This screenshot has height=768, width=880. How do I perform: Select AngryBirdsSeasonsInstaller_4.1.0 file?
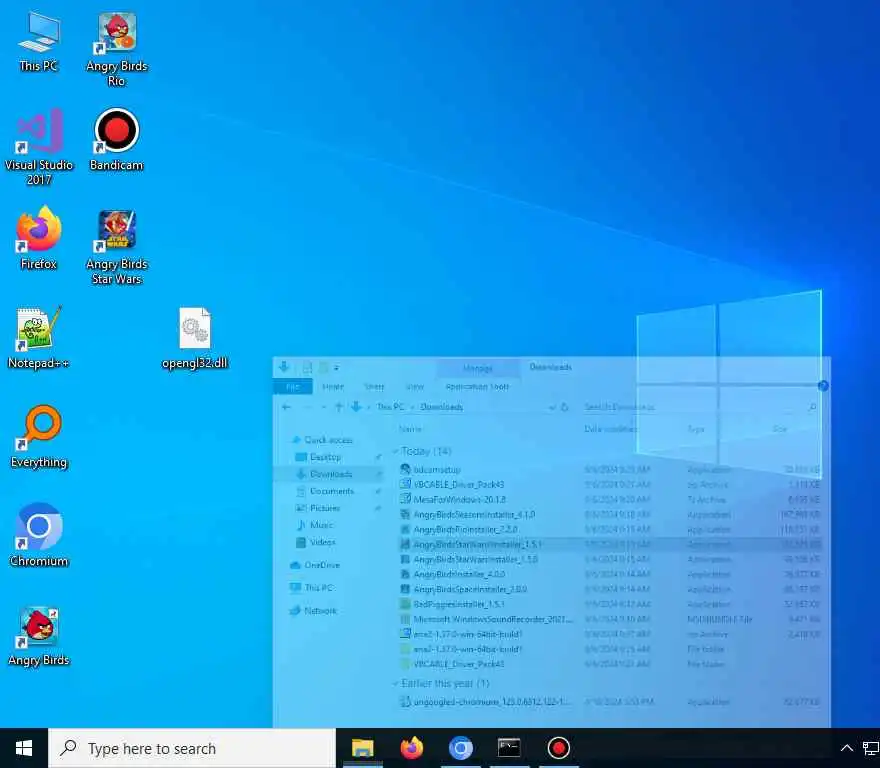pos(609,514)
